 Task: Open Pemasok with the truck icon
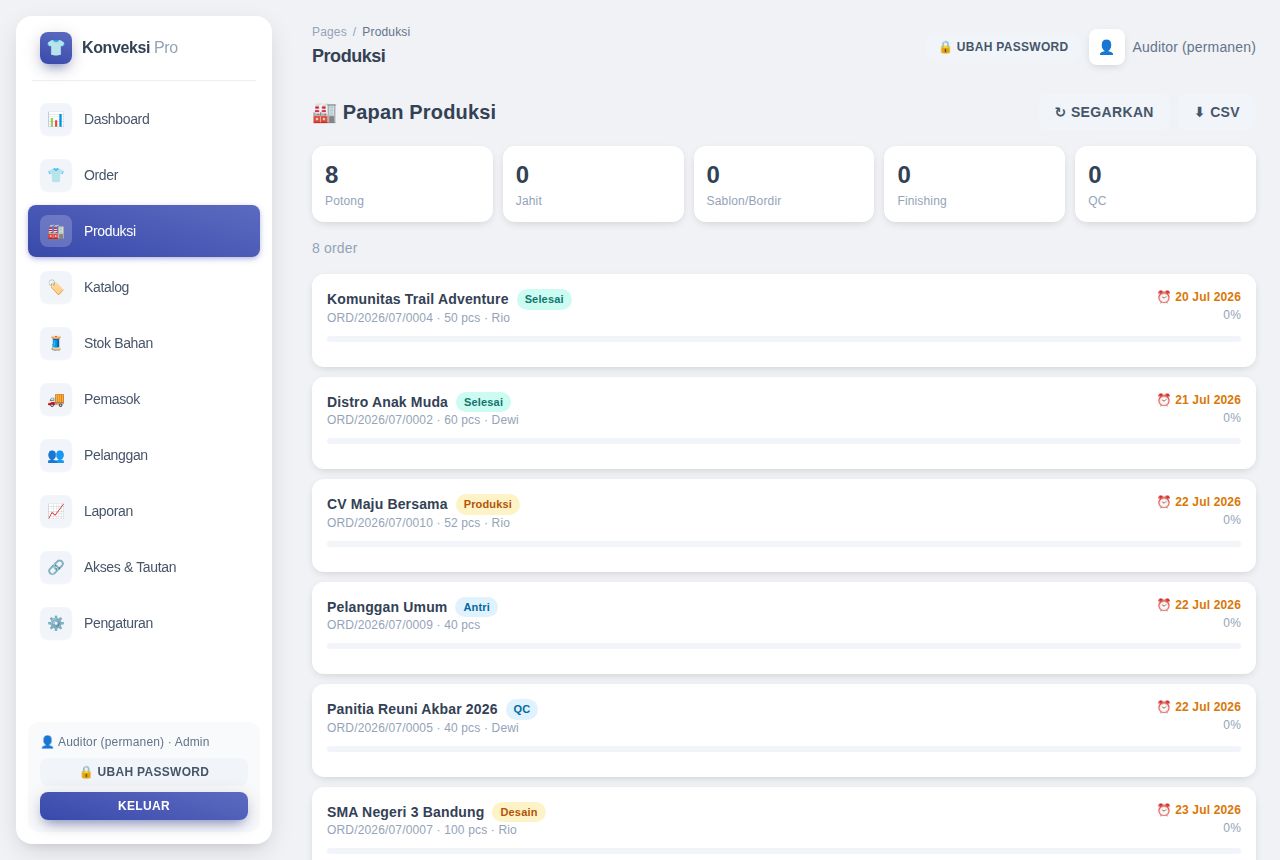(56, 399)
